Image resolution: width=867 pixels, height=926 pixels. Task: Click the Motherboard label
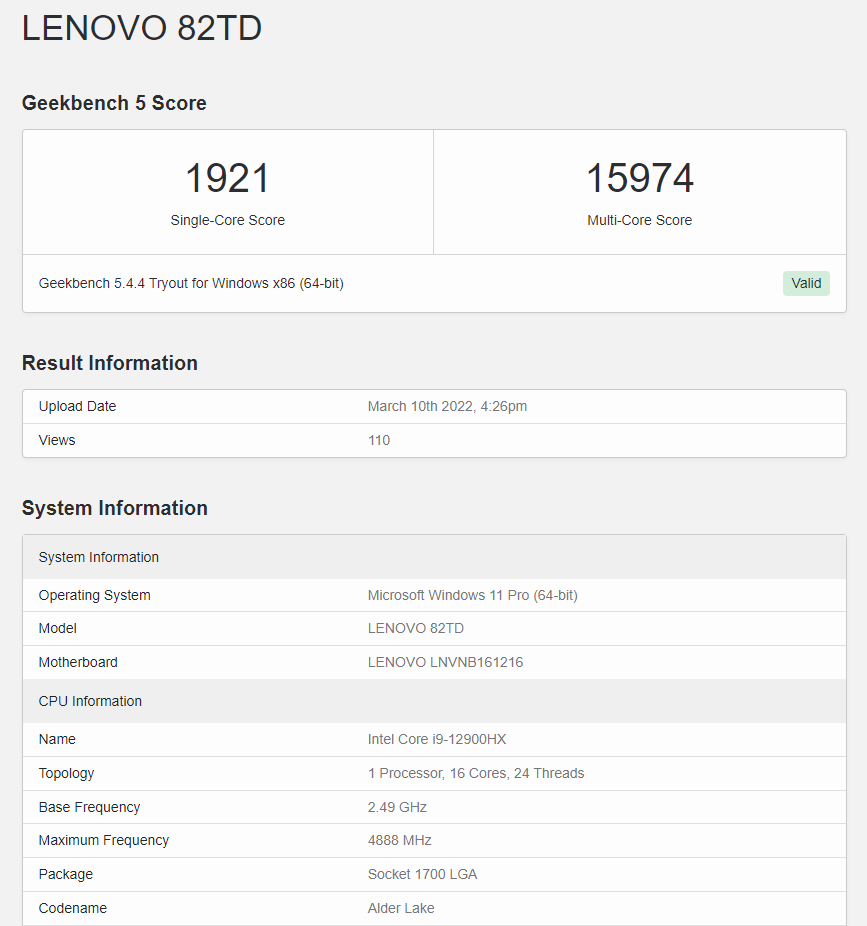(x=78, y=662)
